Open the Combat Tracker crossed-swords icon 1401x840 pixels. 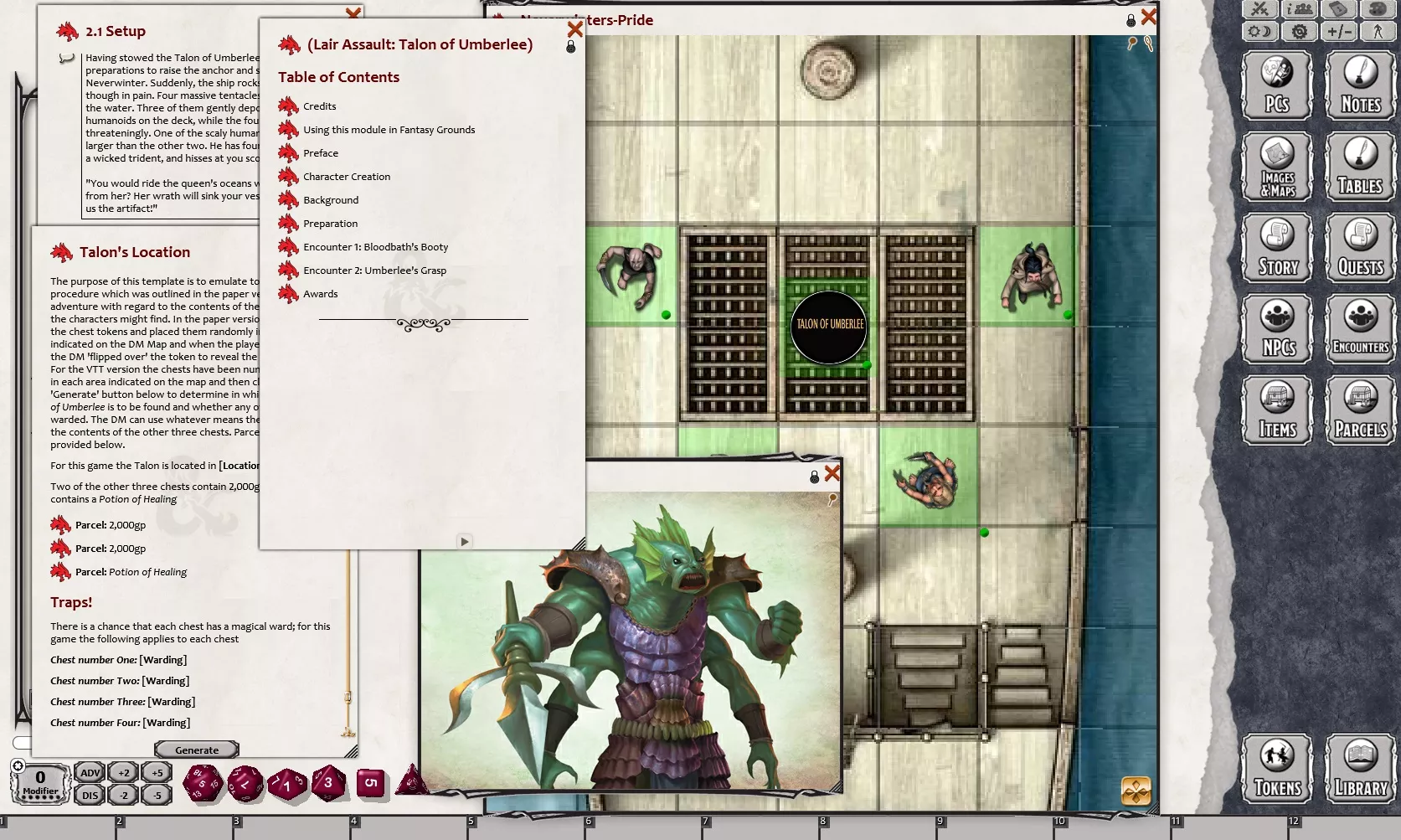[1260, 9]
